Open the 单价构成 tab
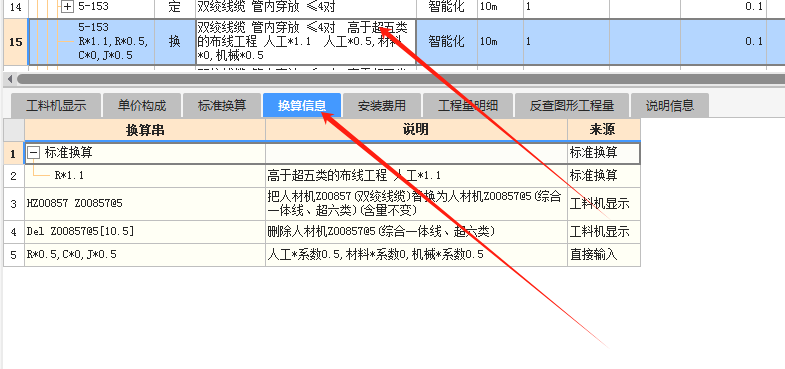785x369 pixels. 142,106
